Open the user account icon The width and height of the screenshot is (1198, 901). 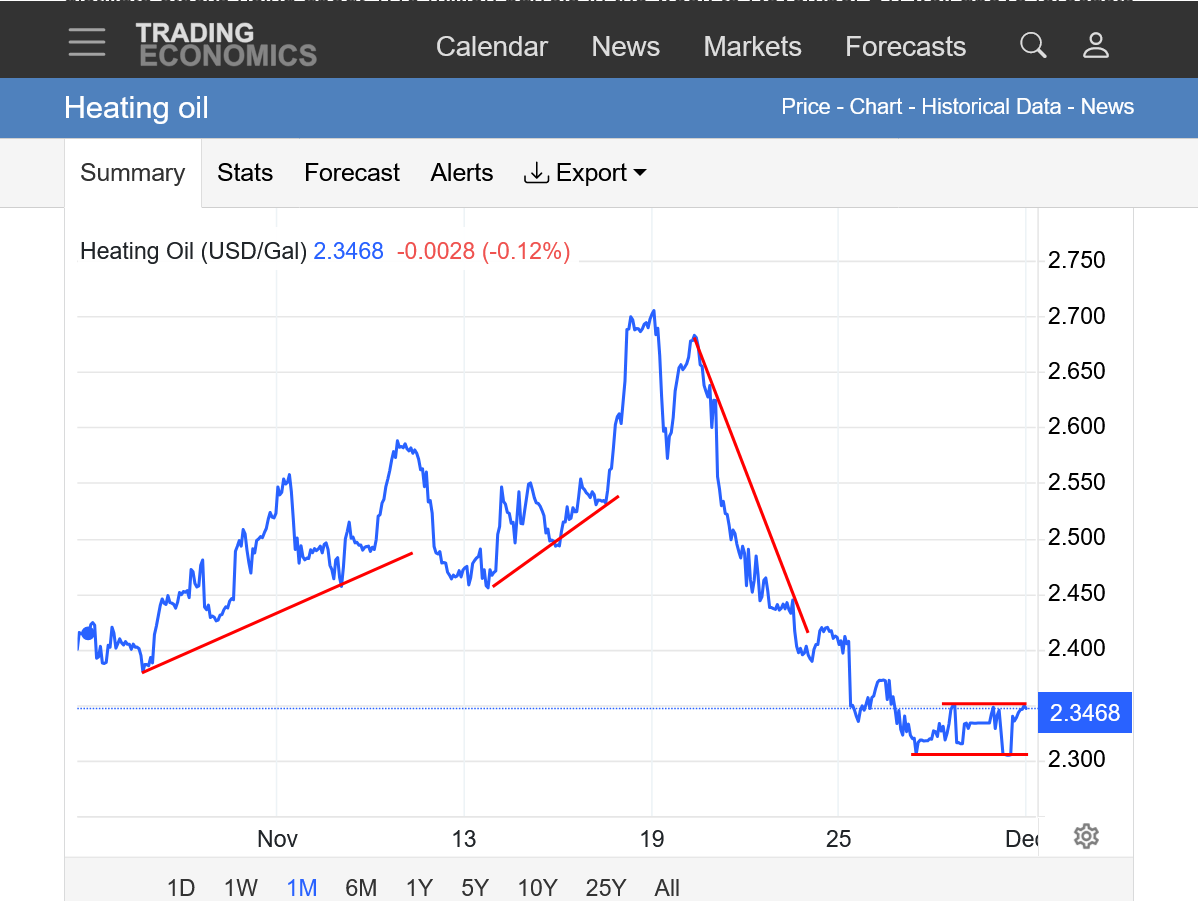click(x=1096, y=45)
